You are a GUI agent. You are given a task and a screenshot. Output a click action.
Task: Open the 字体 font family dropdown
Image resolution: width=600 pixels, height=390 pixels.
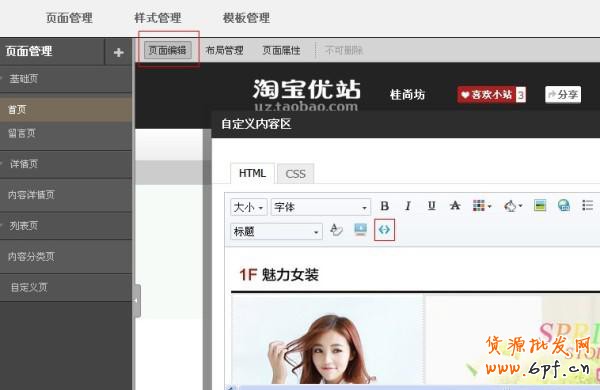coord(321,207)
